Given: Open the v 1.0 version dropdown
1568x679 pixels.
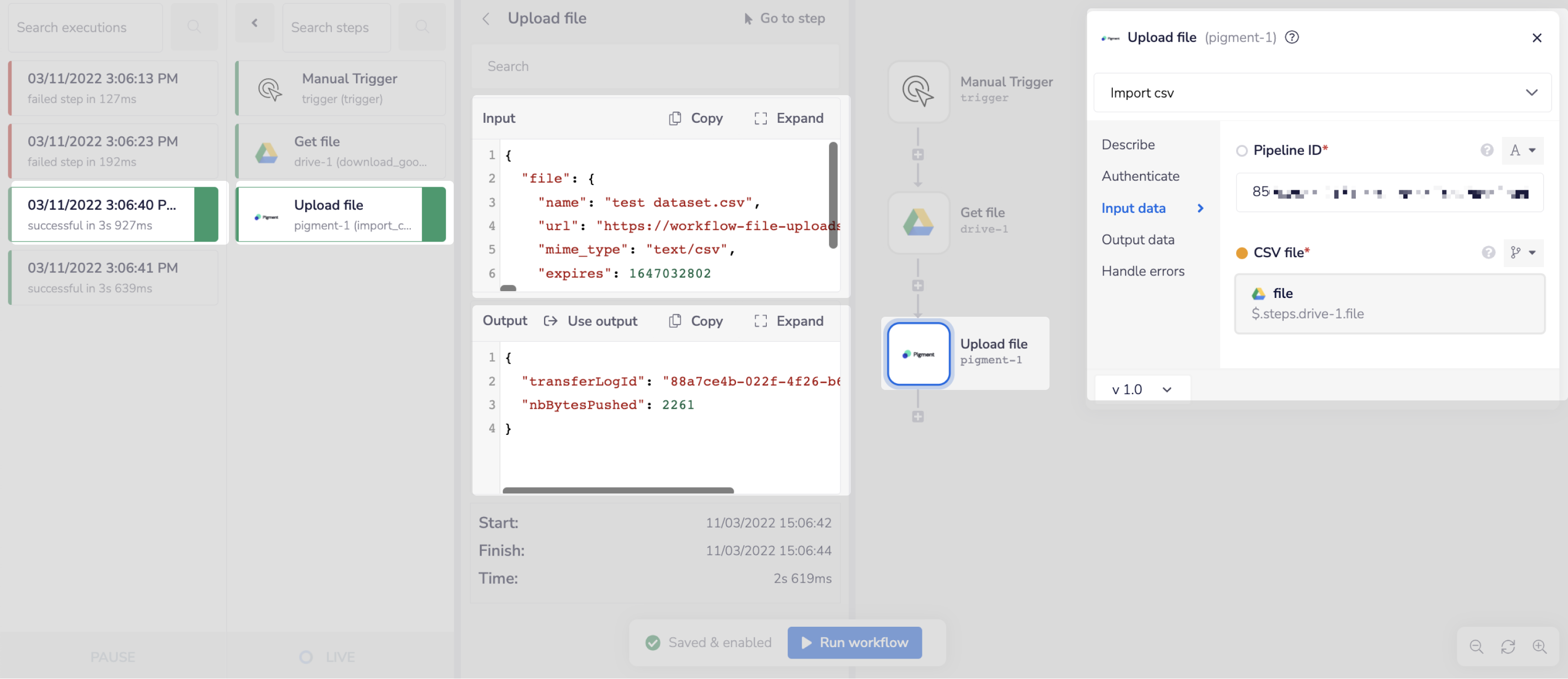Looking at the screenshot, I should click(1140, 389).
